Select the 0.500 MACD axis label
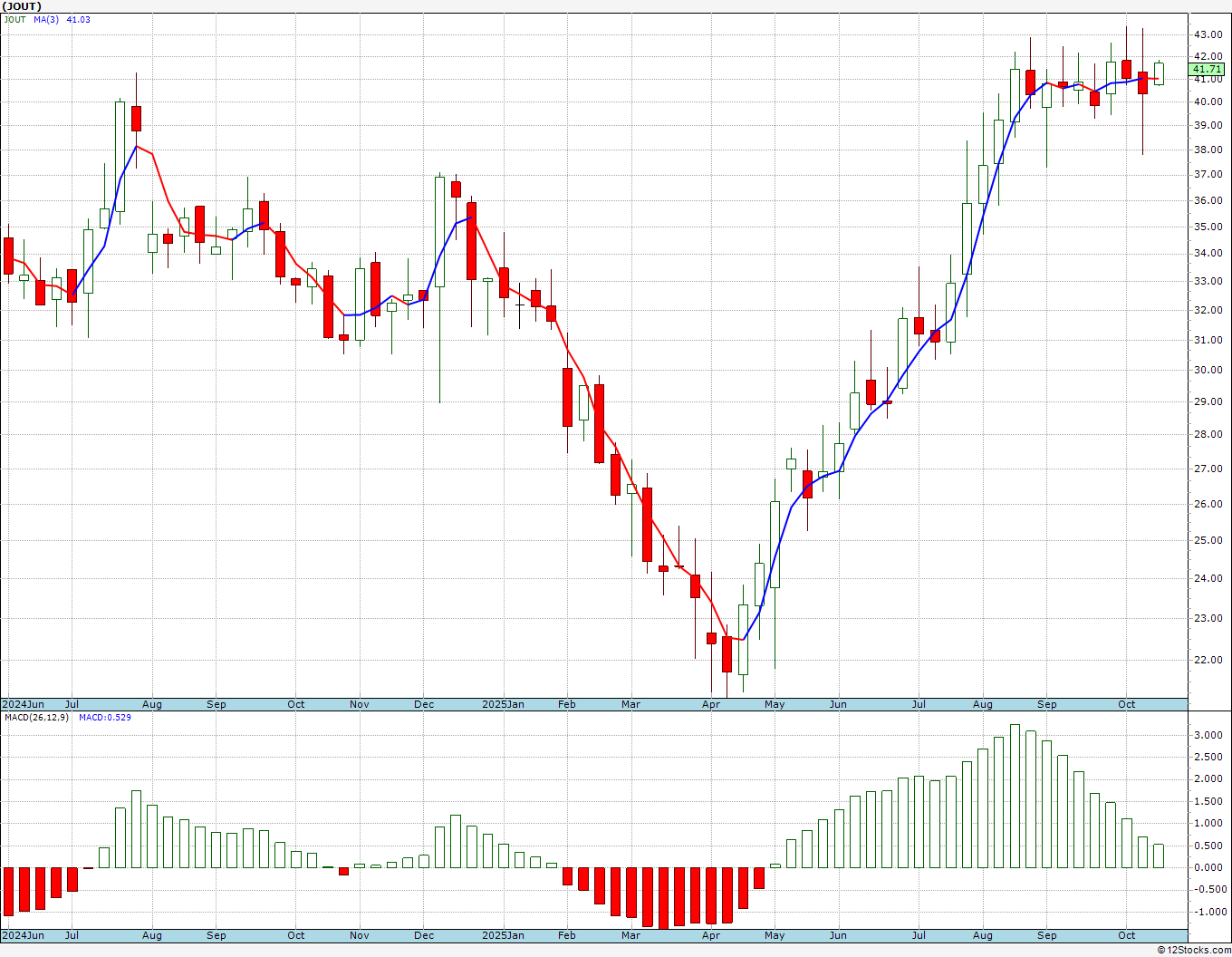The width and height of the screenshot is (1232, 957). (1208, 846)
